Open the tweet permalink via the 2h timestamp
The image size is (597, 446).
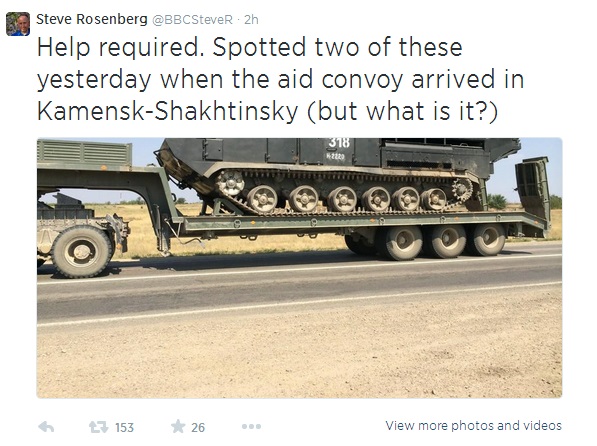click(251, 20)
